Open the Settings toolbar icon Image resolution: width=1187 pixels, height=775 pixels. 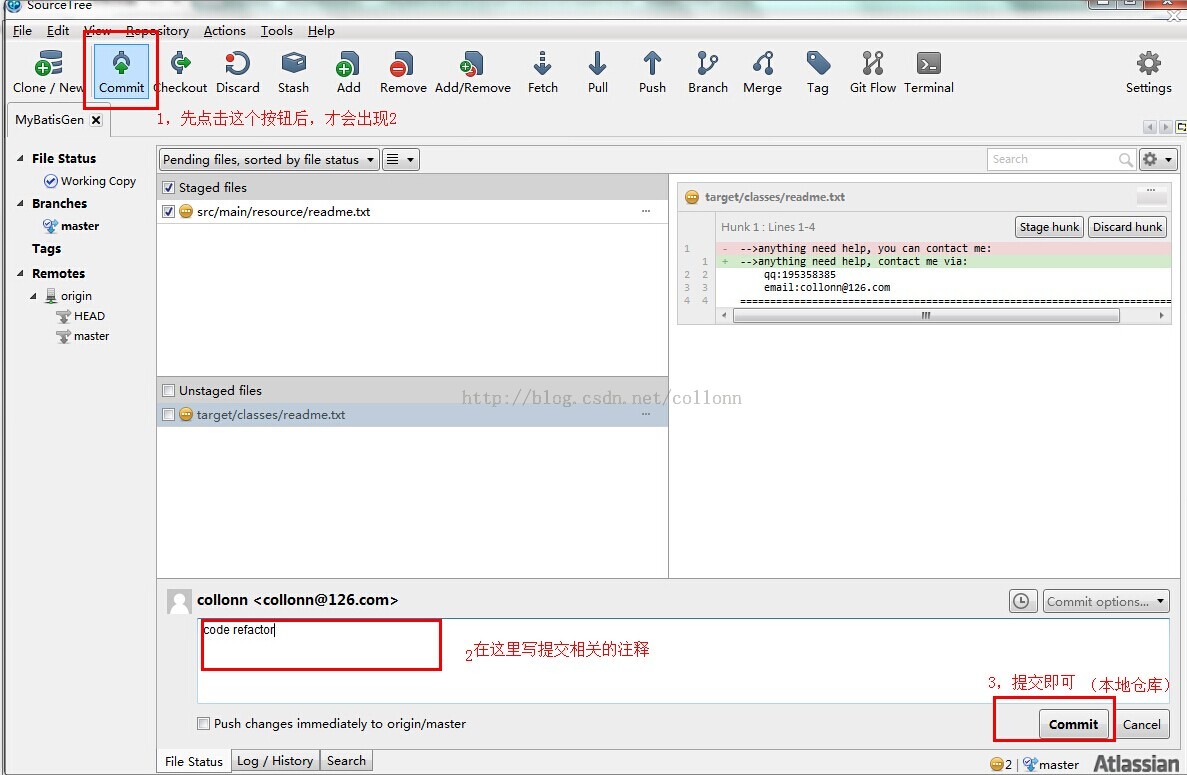[1147, 70]
